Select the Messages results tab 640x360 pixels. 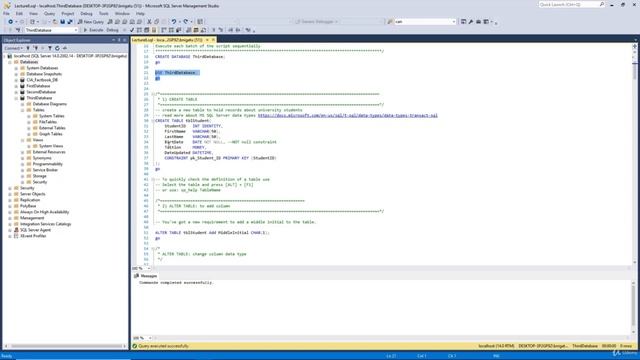pyautogui.click(x=146, y=276)
